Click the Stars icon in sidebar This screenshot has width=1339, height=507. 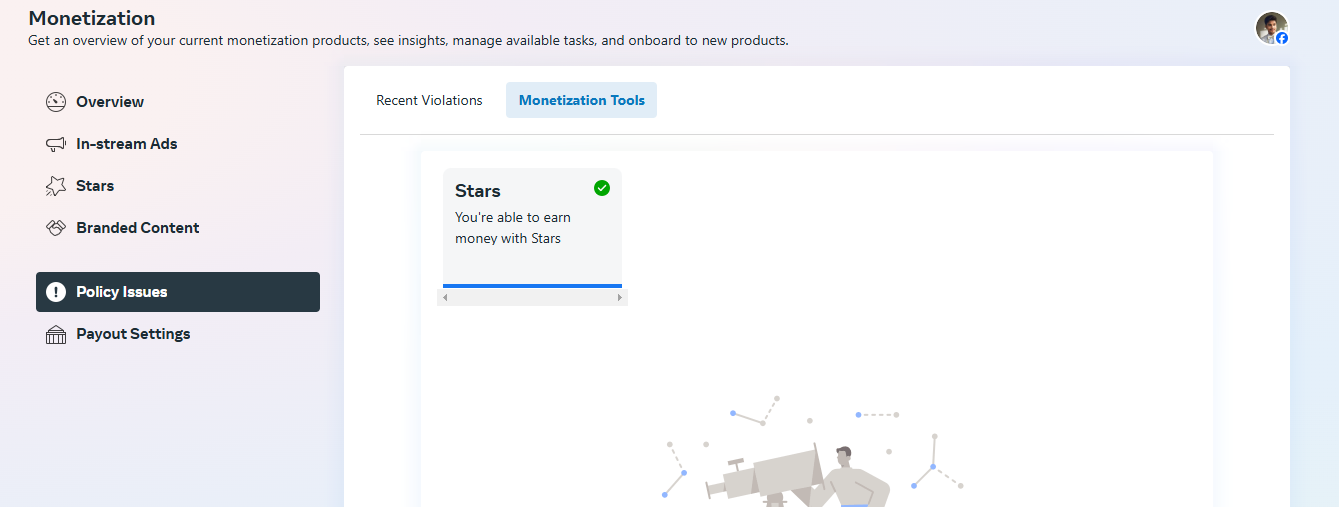click(x=56, y=186)
